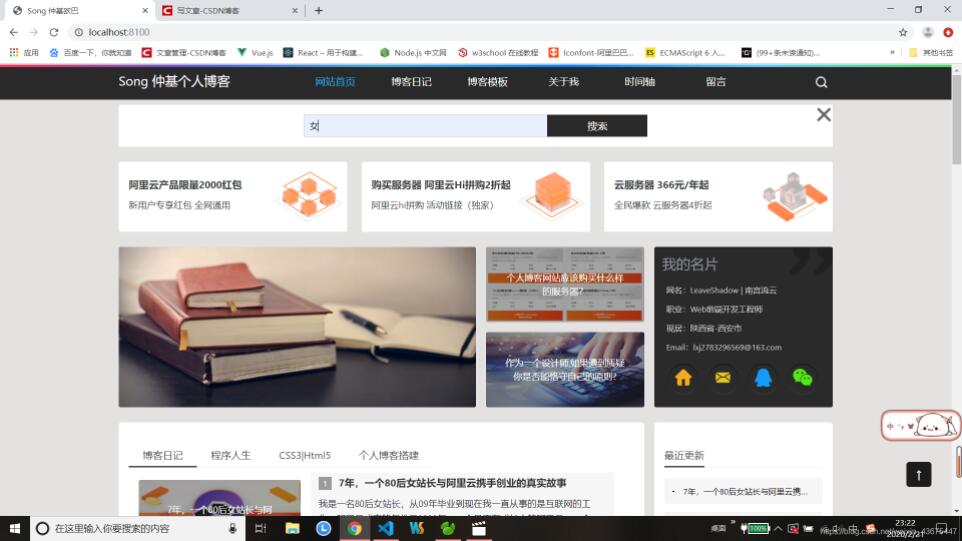Viewport: 962px width, 541px height.
Task: Open 时间轴 navigation item
Action: click(x=639, y=82)
